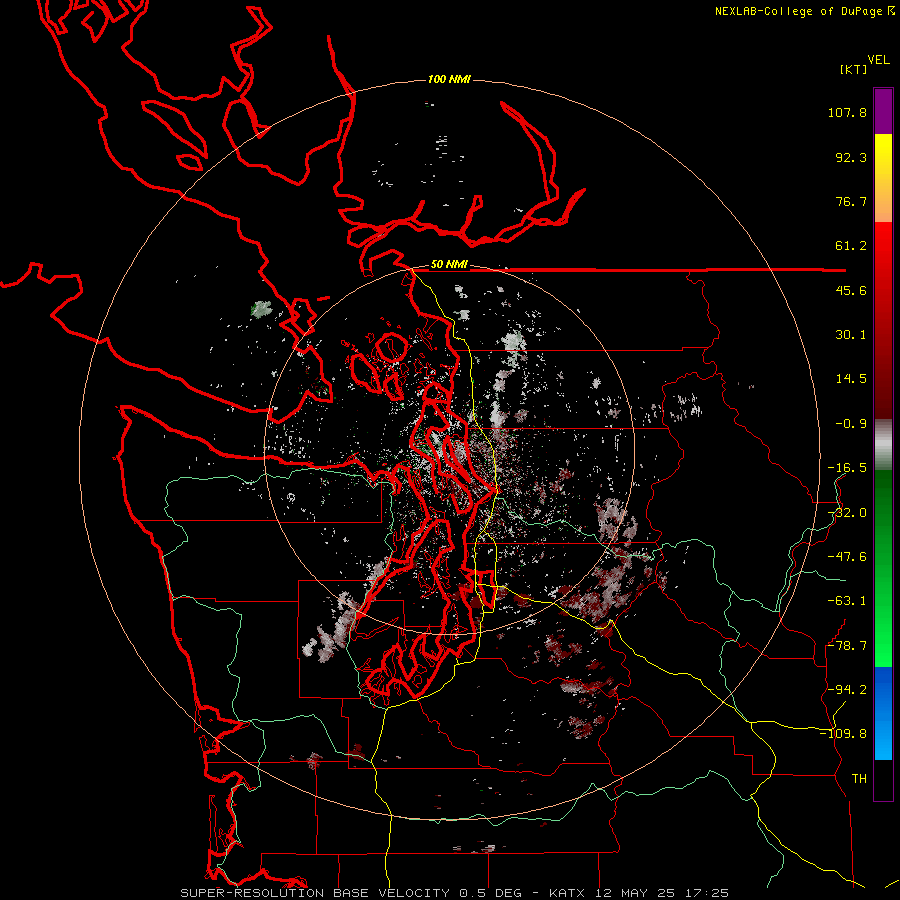Click the -109.8 velocity scale value
The height and width of the screenshot is (900, 900).
(843, 734)
